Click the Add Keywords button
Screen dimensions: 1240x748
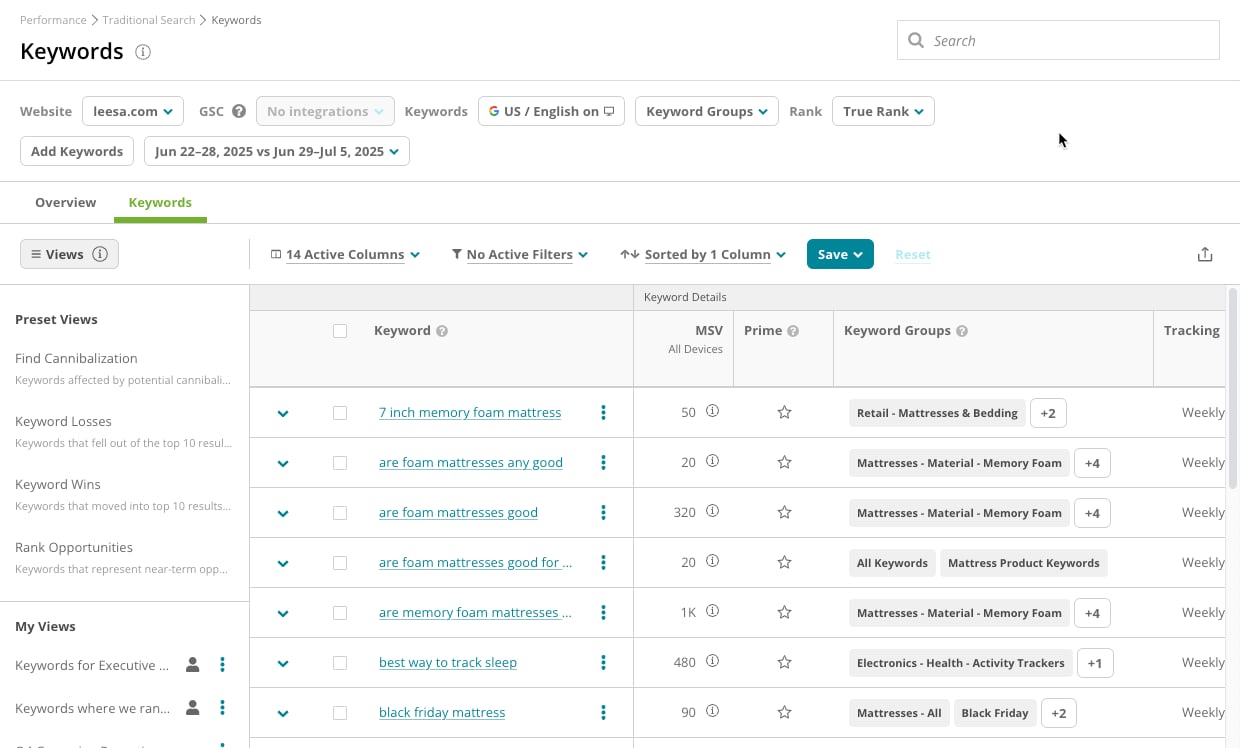coord(77,151)
